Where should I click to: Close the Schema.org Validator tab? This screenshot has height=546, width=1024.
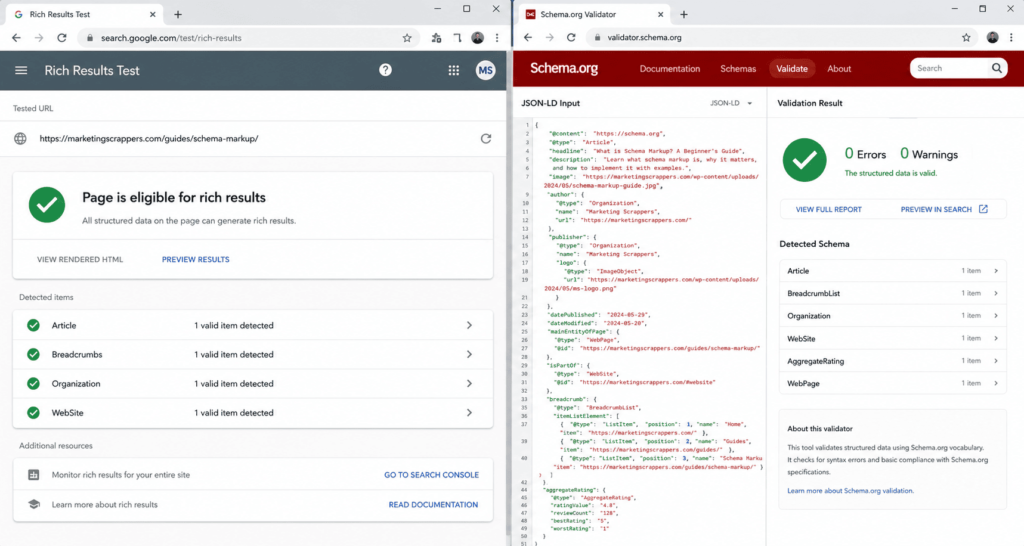point(660,14)
